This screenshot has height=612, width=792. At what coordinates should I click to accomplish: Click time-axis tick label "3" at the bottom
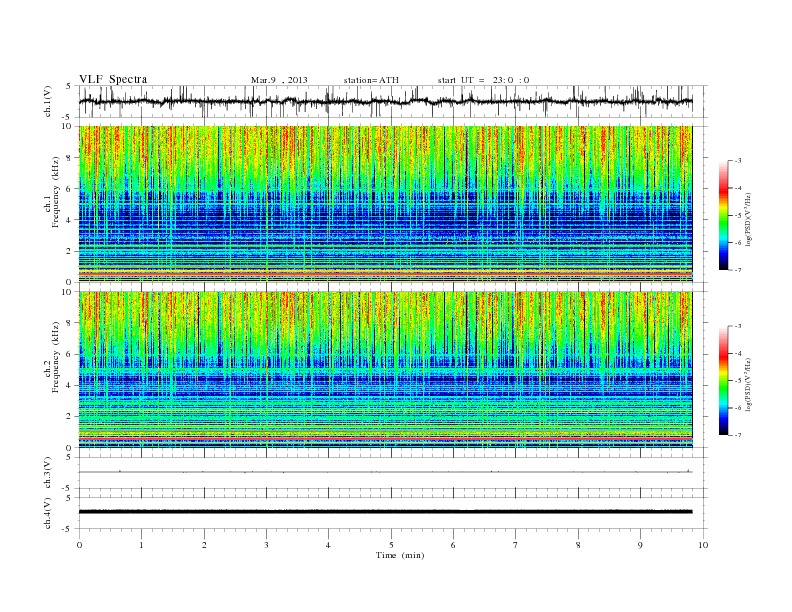266,545
